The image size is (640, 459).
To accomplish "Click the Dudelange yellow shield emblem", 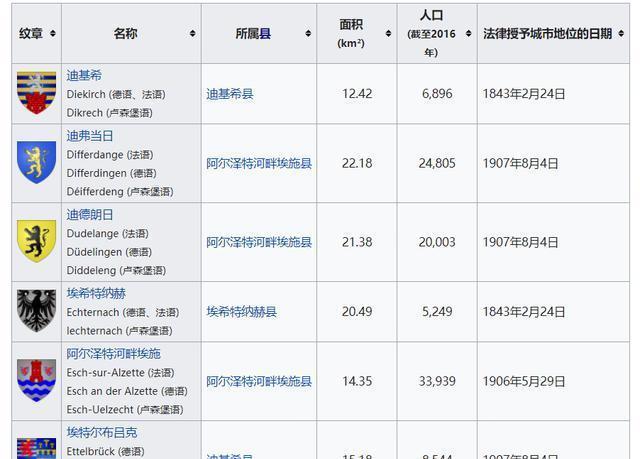I will [x=36, y=241].
